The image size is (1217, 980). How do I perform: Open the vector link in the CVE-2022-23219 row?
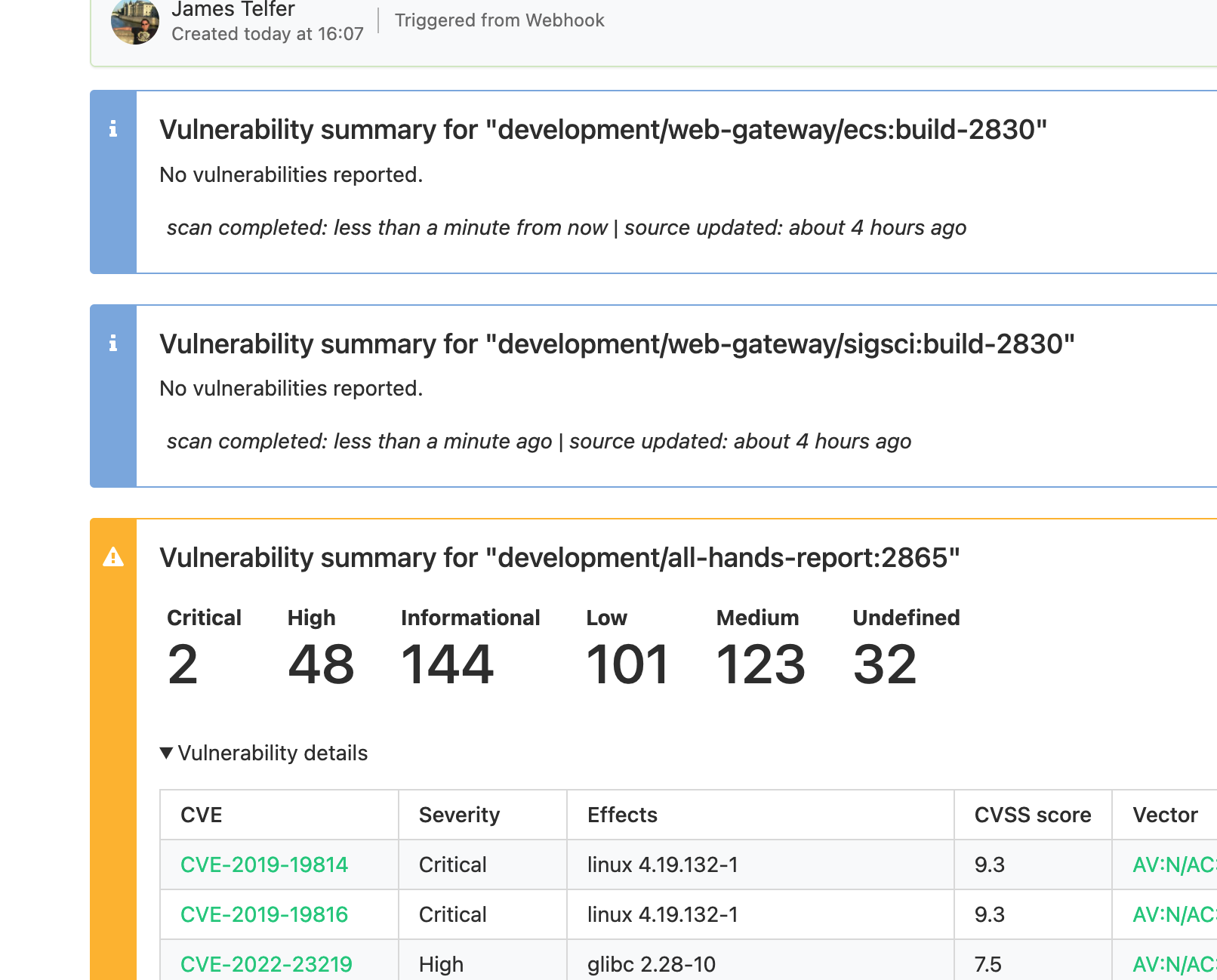[x=1175, y=964]
